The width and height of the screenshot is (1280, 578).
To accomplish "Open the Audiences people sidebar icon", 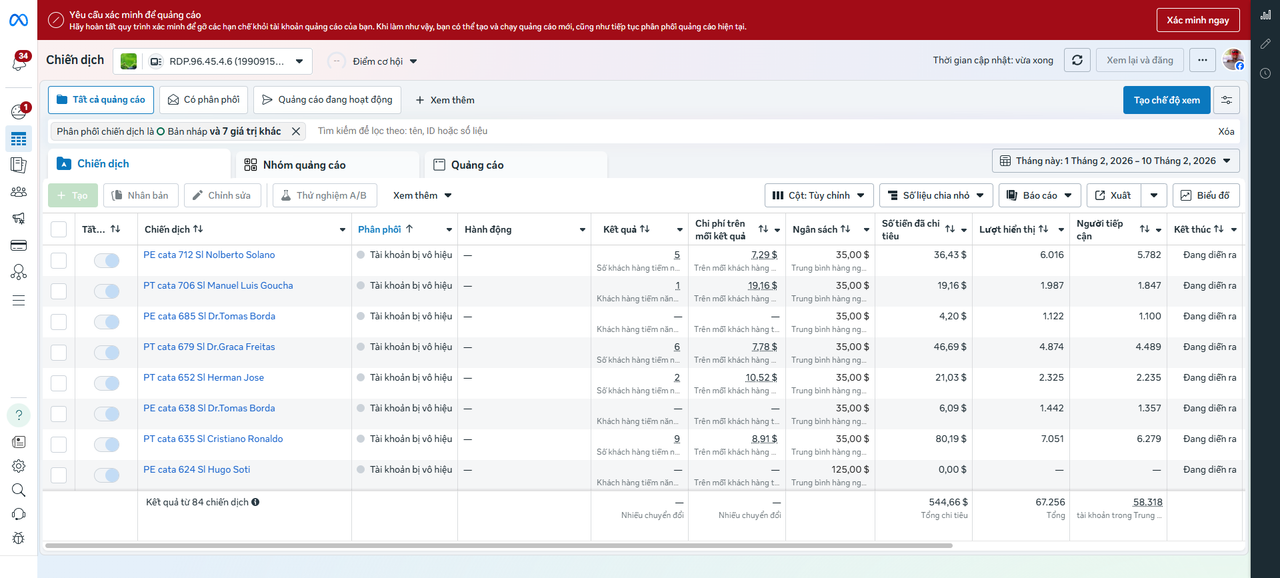I will [18, 192].
